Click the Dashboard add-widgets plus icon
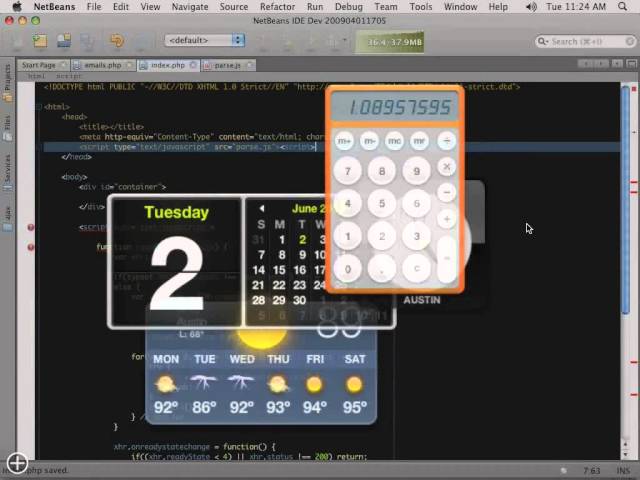640x480 pixels. coord(17,462)
